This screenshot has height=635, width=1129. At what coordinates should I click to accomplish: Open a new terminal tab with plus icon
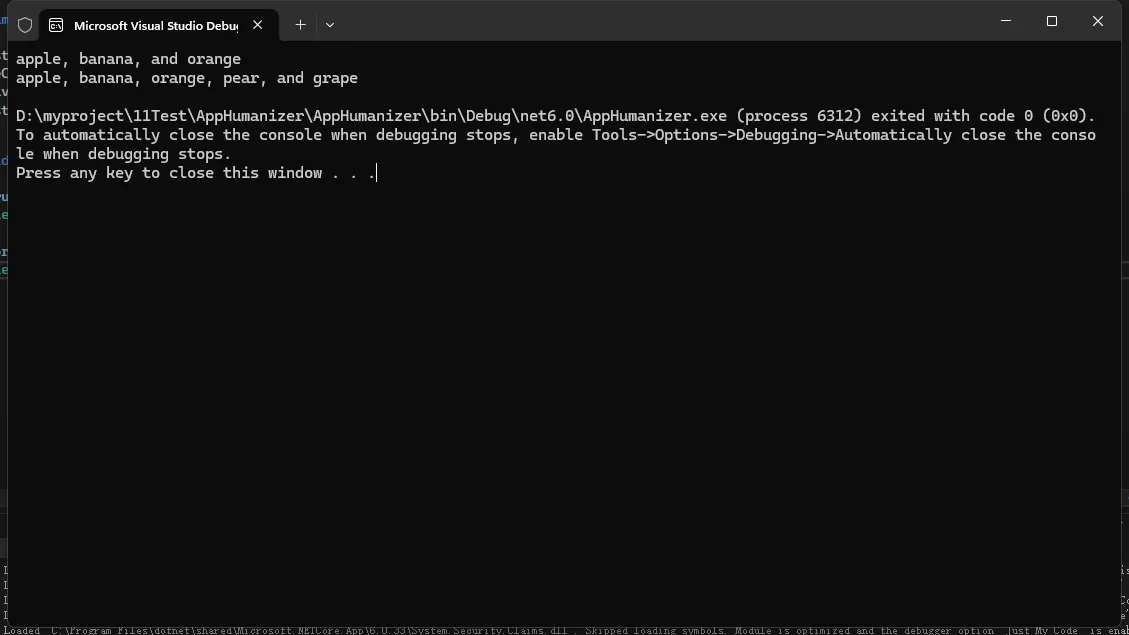pos(300,24)
